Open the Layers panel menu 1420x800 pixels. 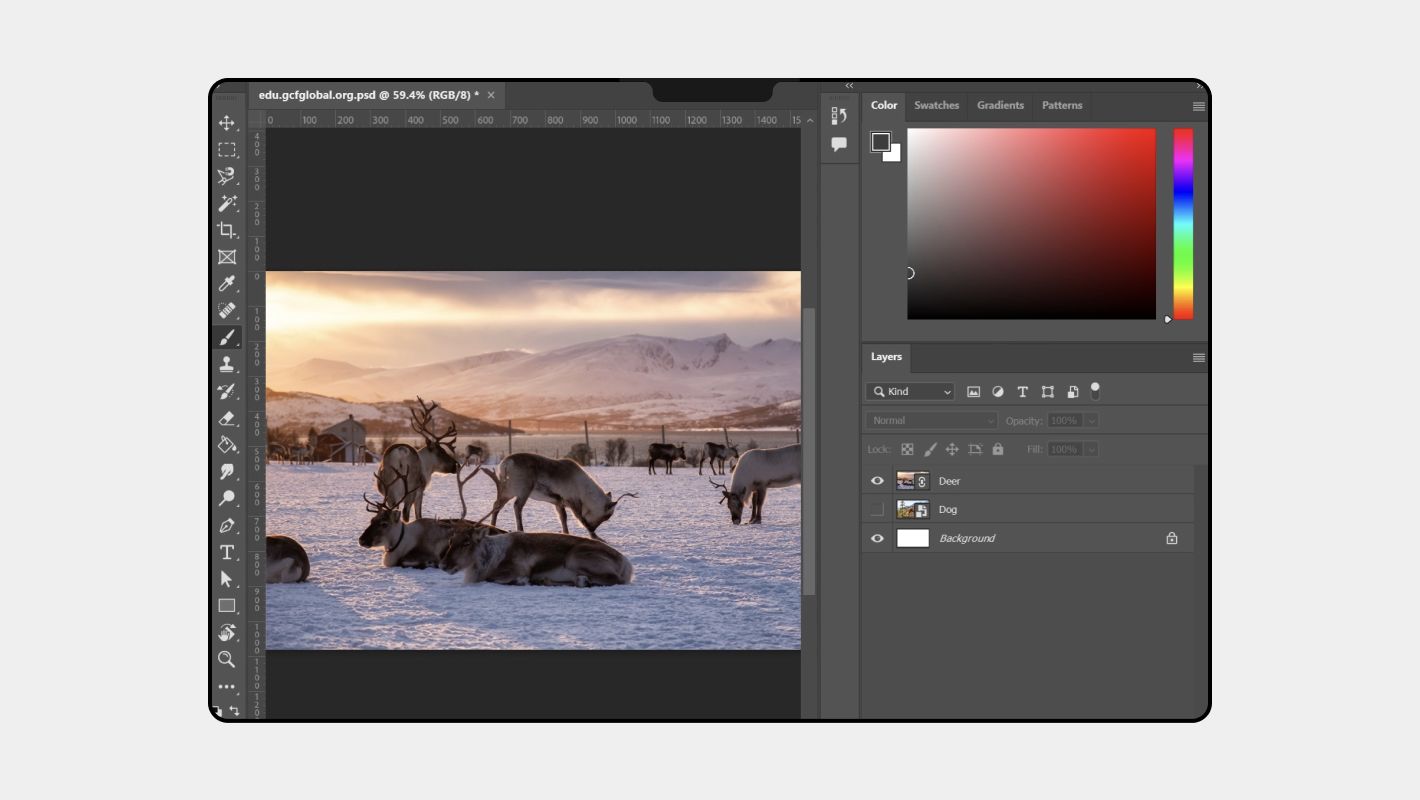point(1198,357)
